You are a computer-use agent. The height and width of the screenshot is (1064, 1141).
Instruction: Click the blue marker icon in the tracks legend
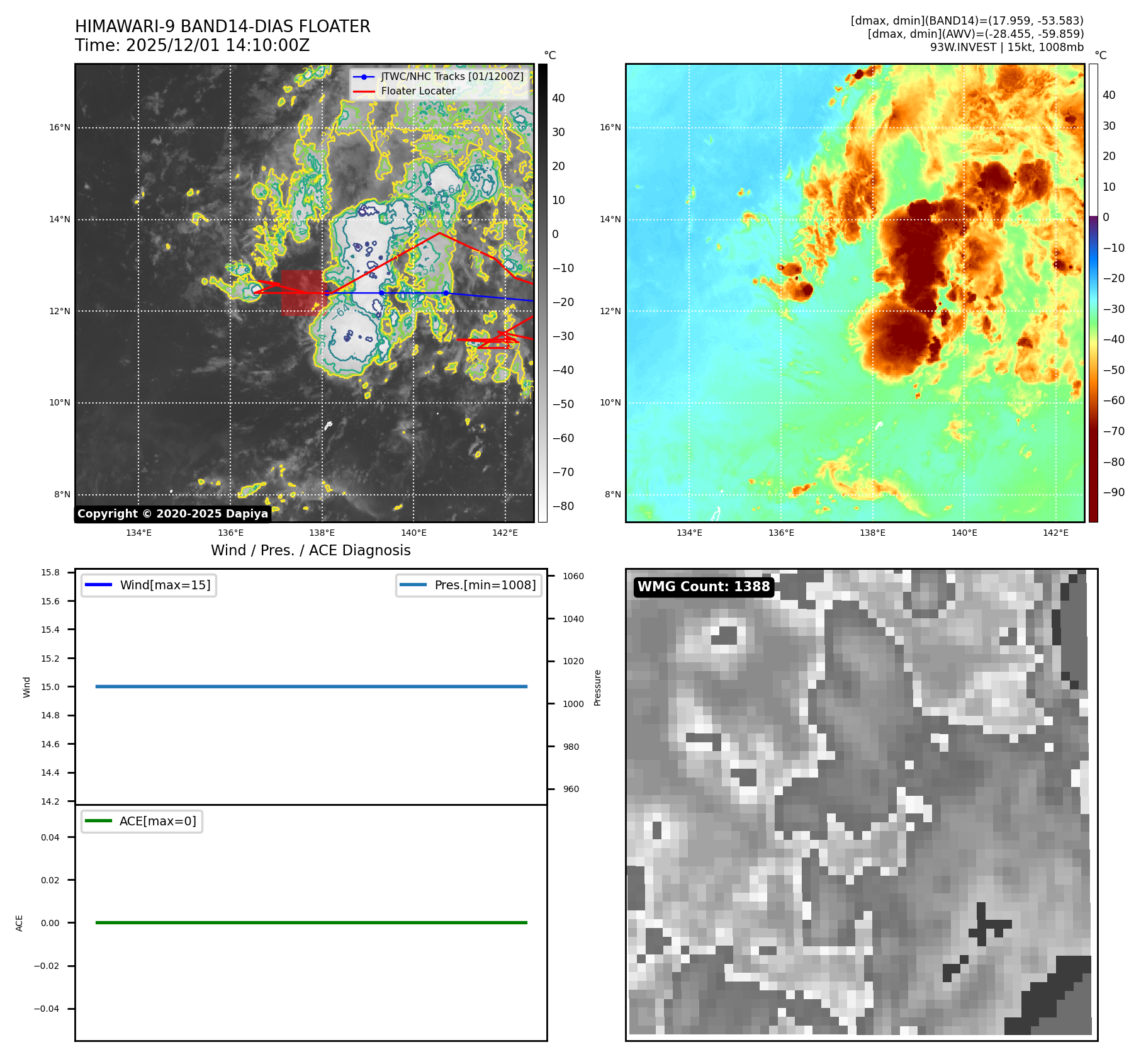point(364,77)
